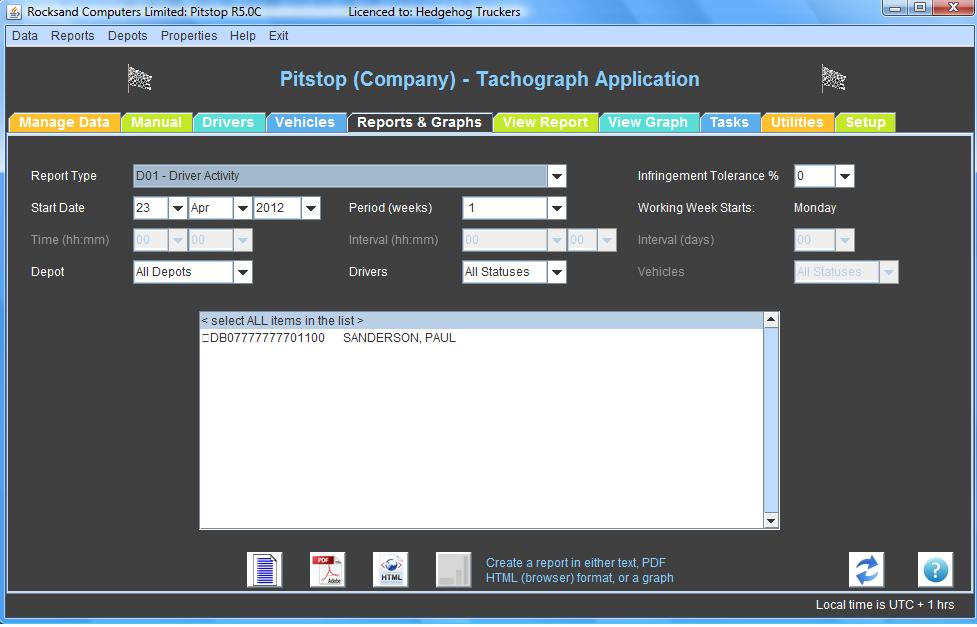Viewport: 977px width, 627px height.
Task: Open the Depots menu
Action: [128, 36]
